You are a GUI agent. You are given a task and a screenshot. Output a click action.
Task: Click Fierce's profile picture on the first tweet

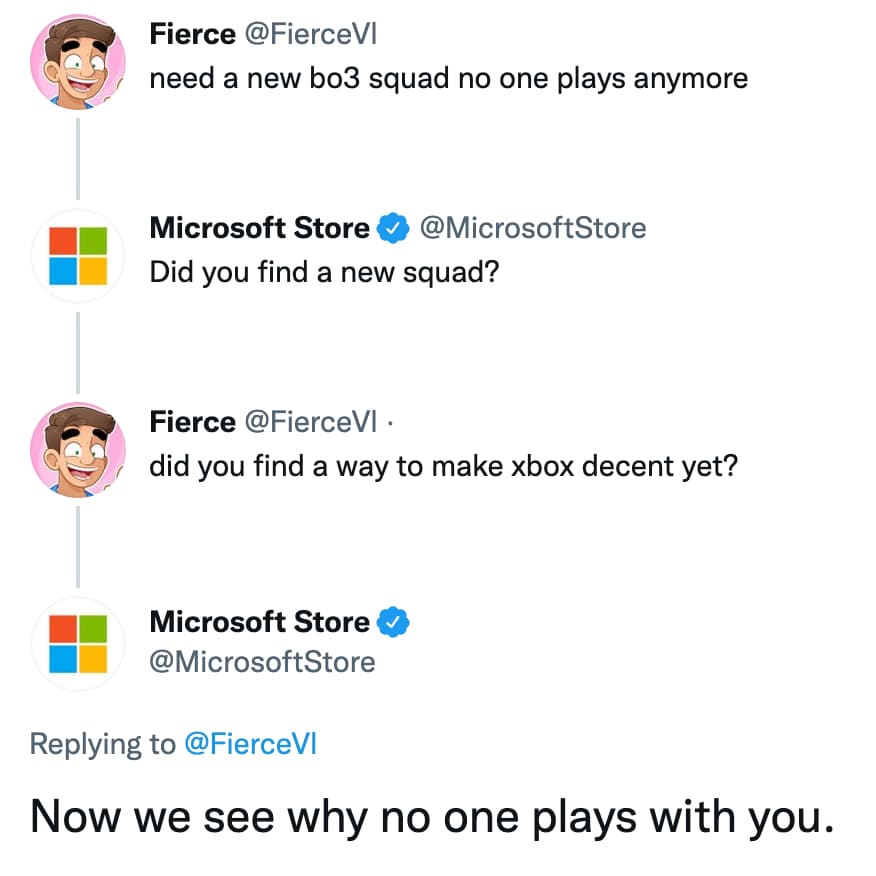tap(78, 62)
